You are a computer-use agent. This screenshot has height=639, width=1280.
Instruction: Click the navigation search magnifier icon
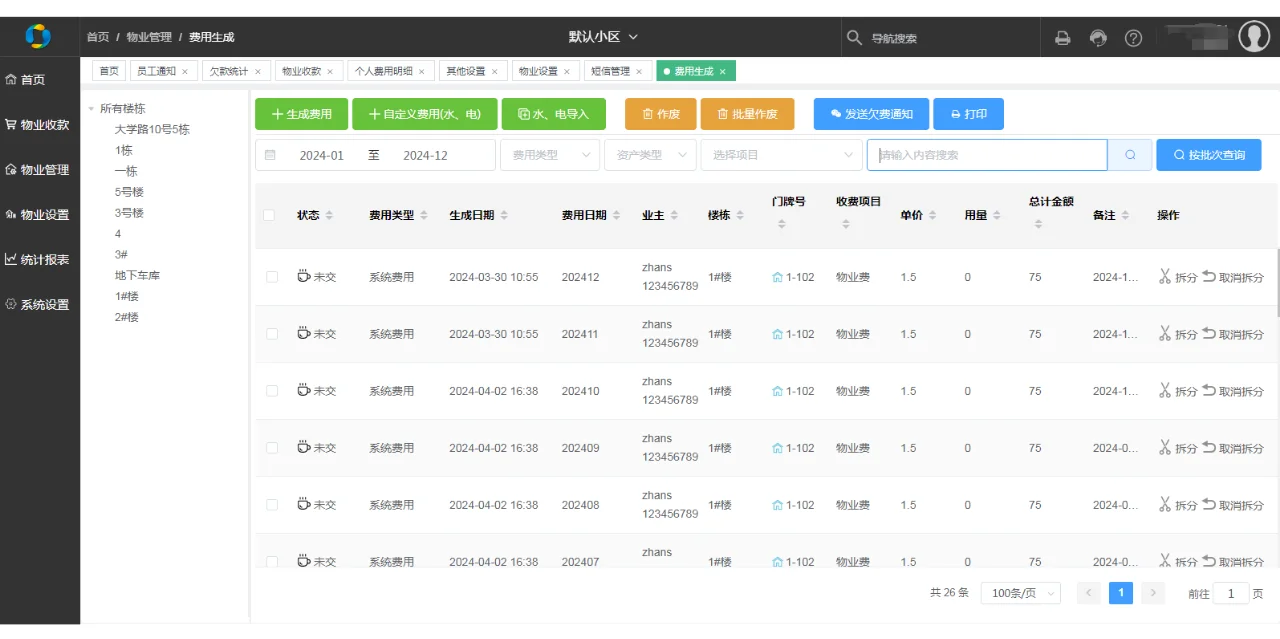(x=854, y=36)
